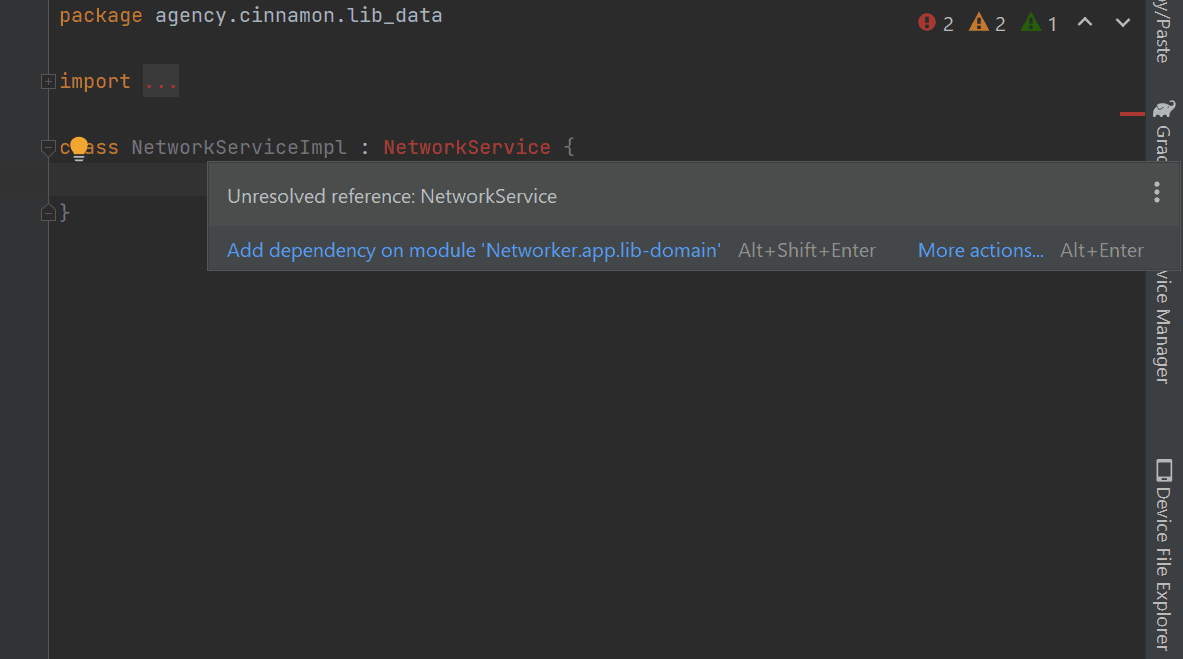Image resolution: width=1183 pixels, height=659 pixels.
Task: Add dependency on module 'Networker.app.lib-domain'
Action: [473, 251]
